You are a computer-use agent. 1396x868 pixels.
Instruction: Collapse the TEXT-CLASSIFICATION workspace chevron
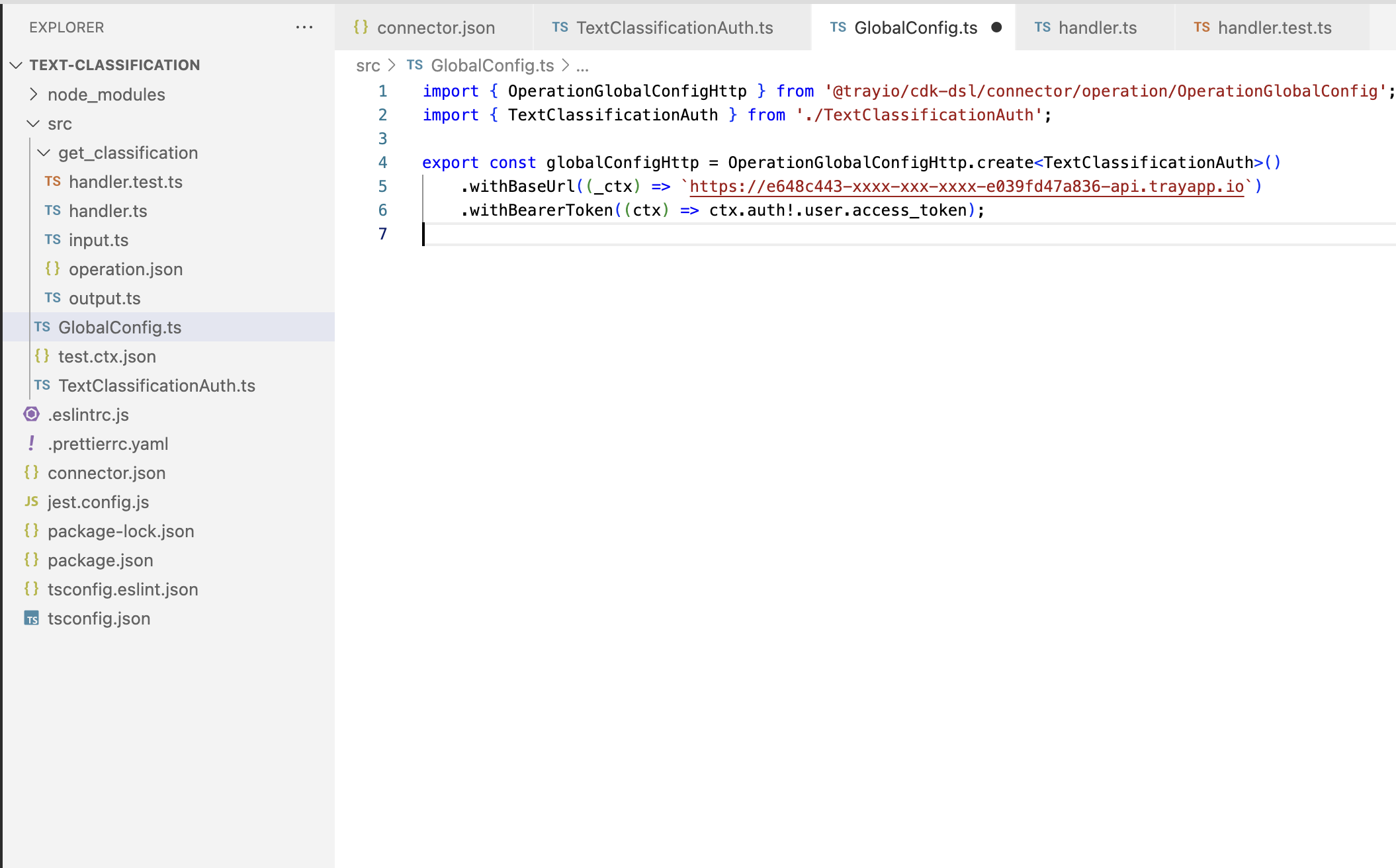pos(16,65)
